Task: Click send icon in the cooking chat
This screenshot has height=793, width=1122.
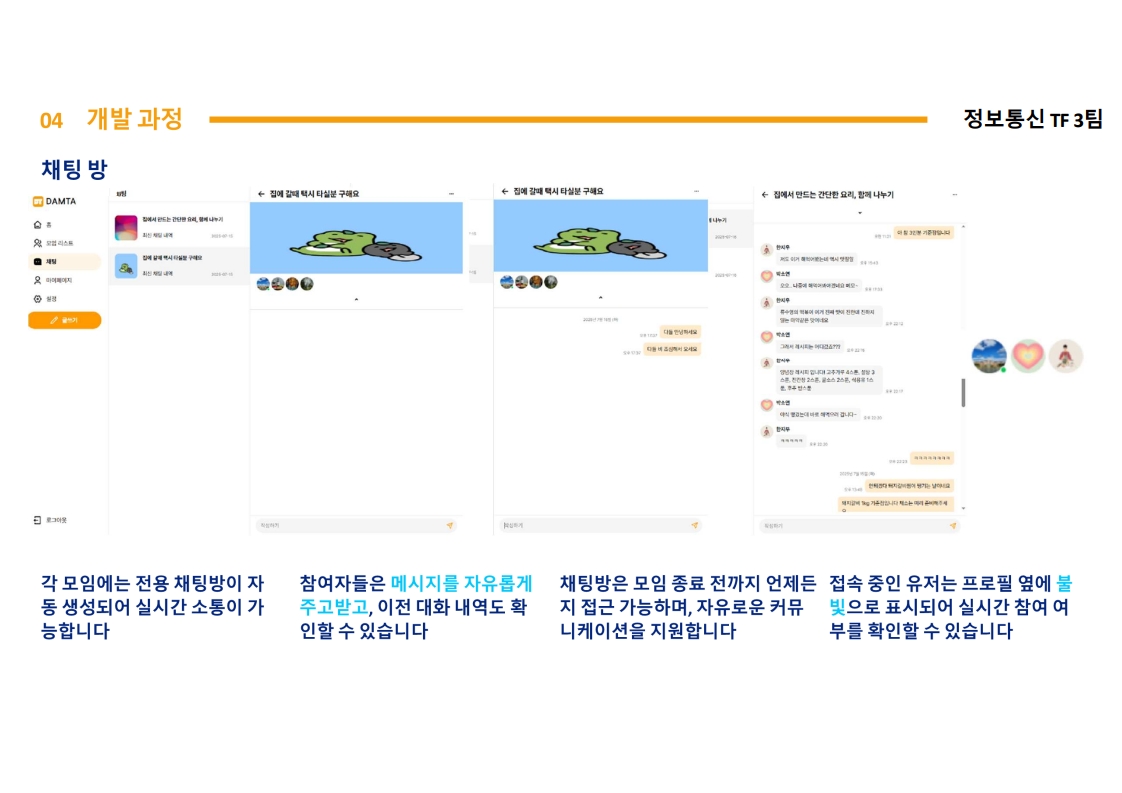Action: 952,525
